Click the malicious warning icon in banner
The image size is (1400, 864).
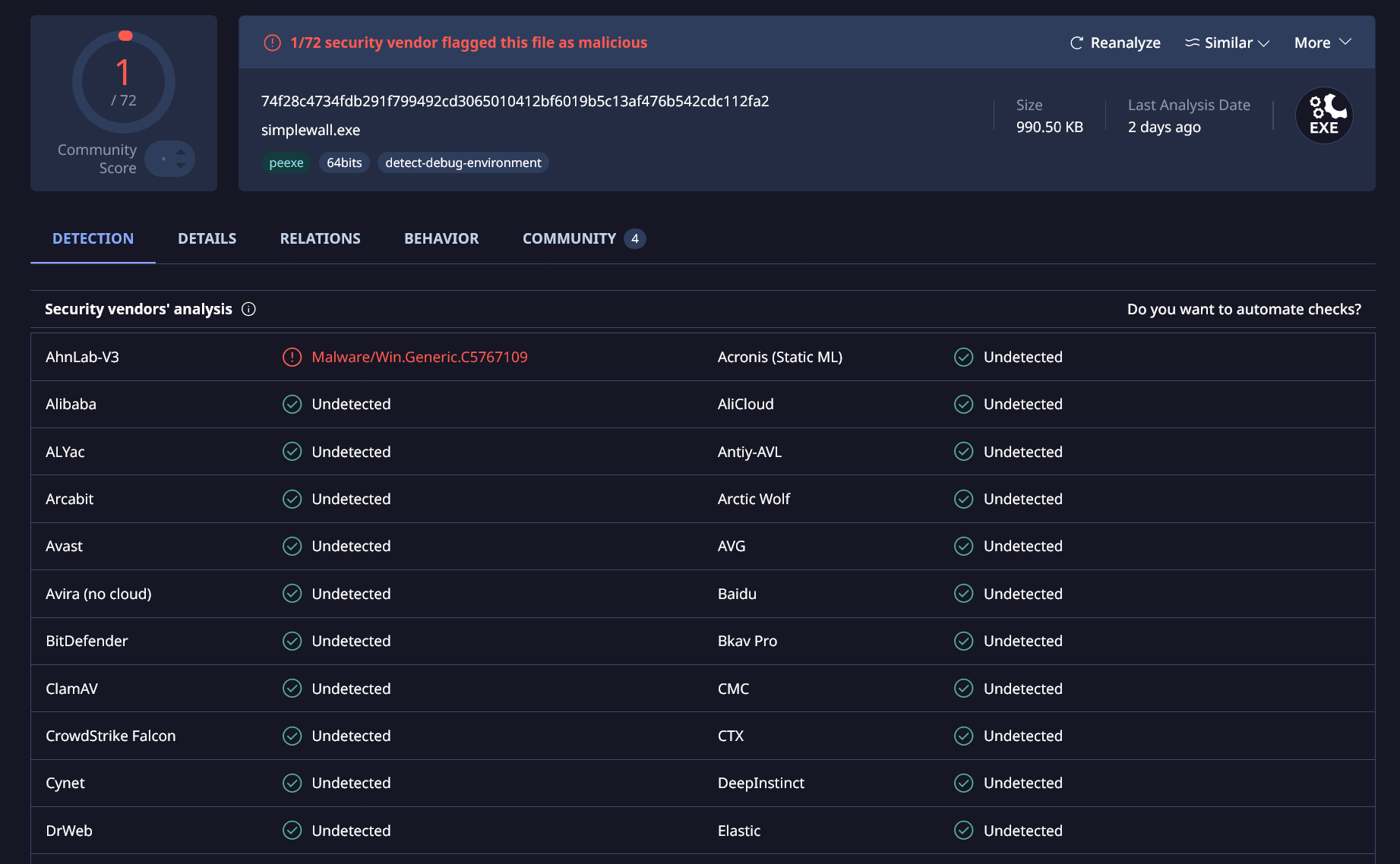272,43
